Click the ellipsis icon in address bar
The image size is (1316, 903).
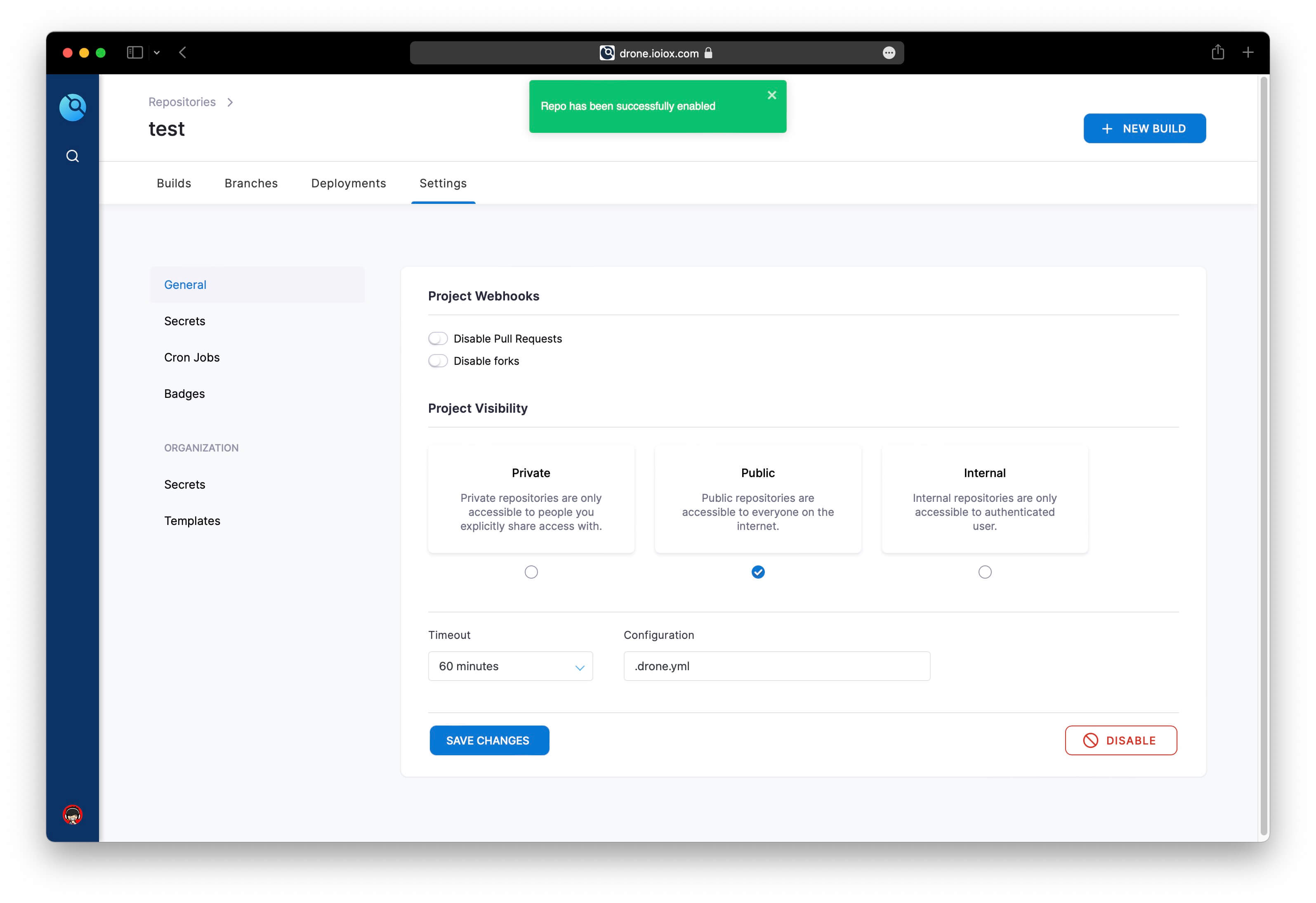pyautogui.click(x=889, y=53)
